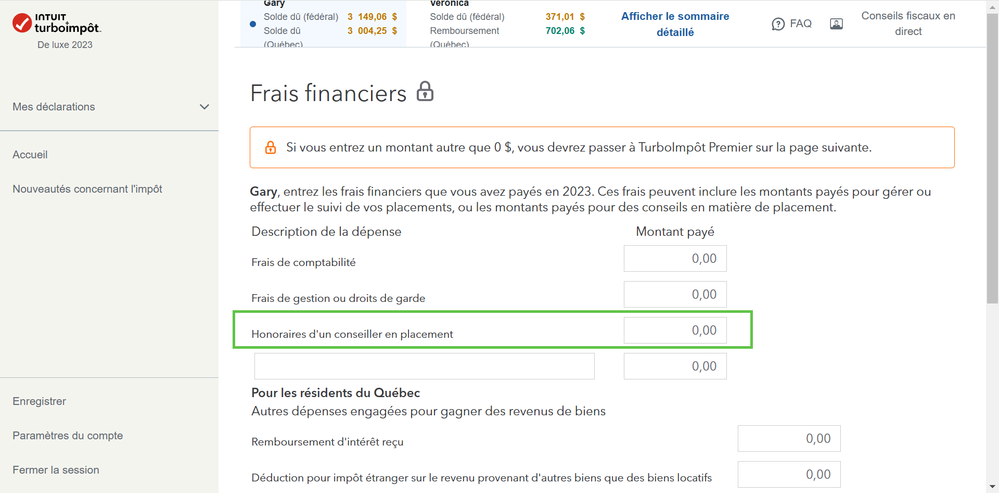The width and height of the screenshot is (999, 493).
Task: Open Nouveautés concernant l'impôt
Action: pyautogui.click(x=87, y=189)
